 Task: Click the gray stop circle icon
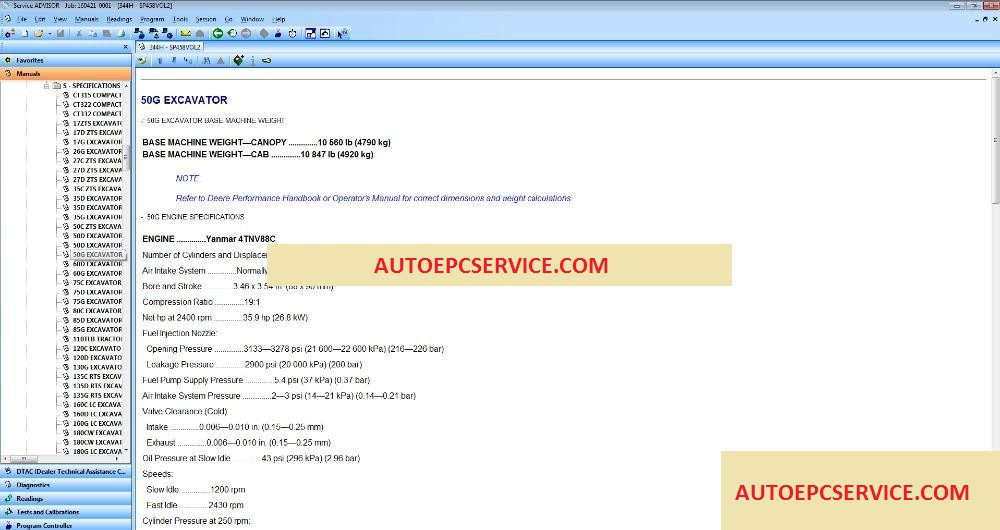click(x=246, y=34)
